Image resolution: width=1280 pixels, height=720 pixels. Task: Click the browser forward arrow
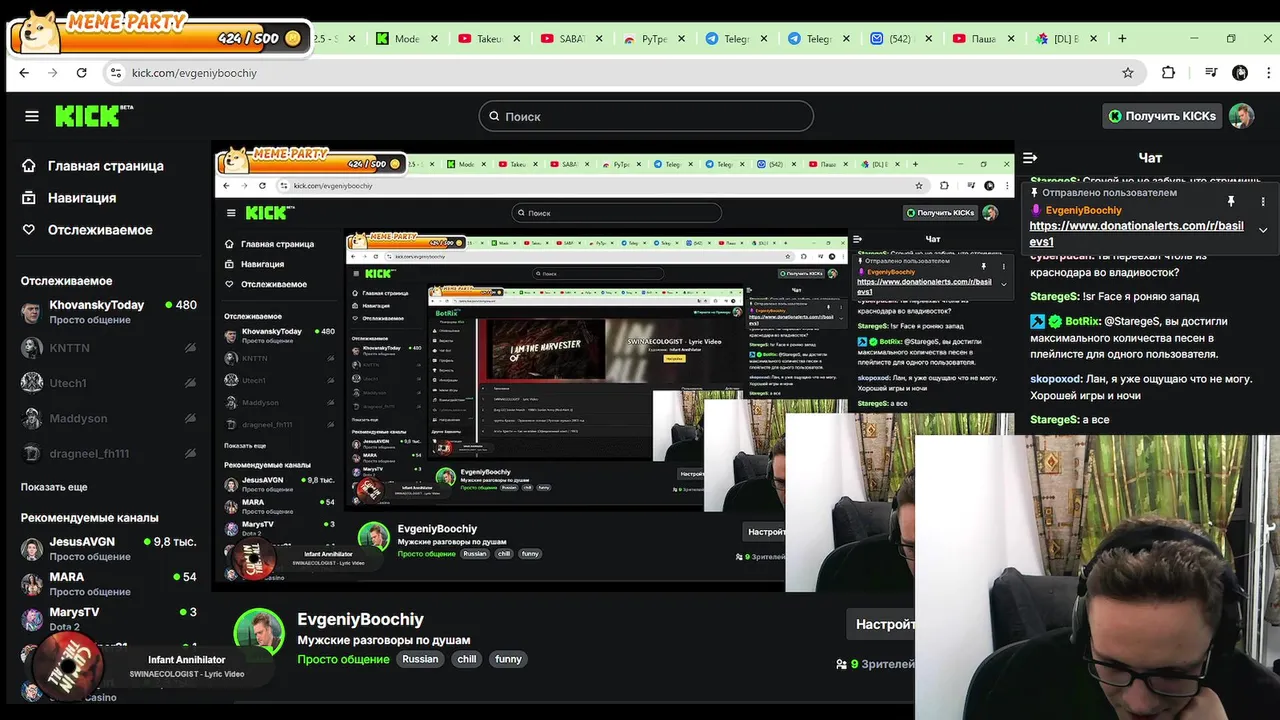coord(53,73)
